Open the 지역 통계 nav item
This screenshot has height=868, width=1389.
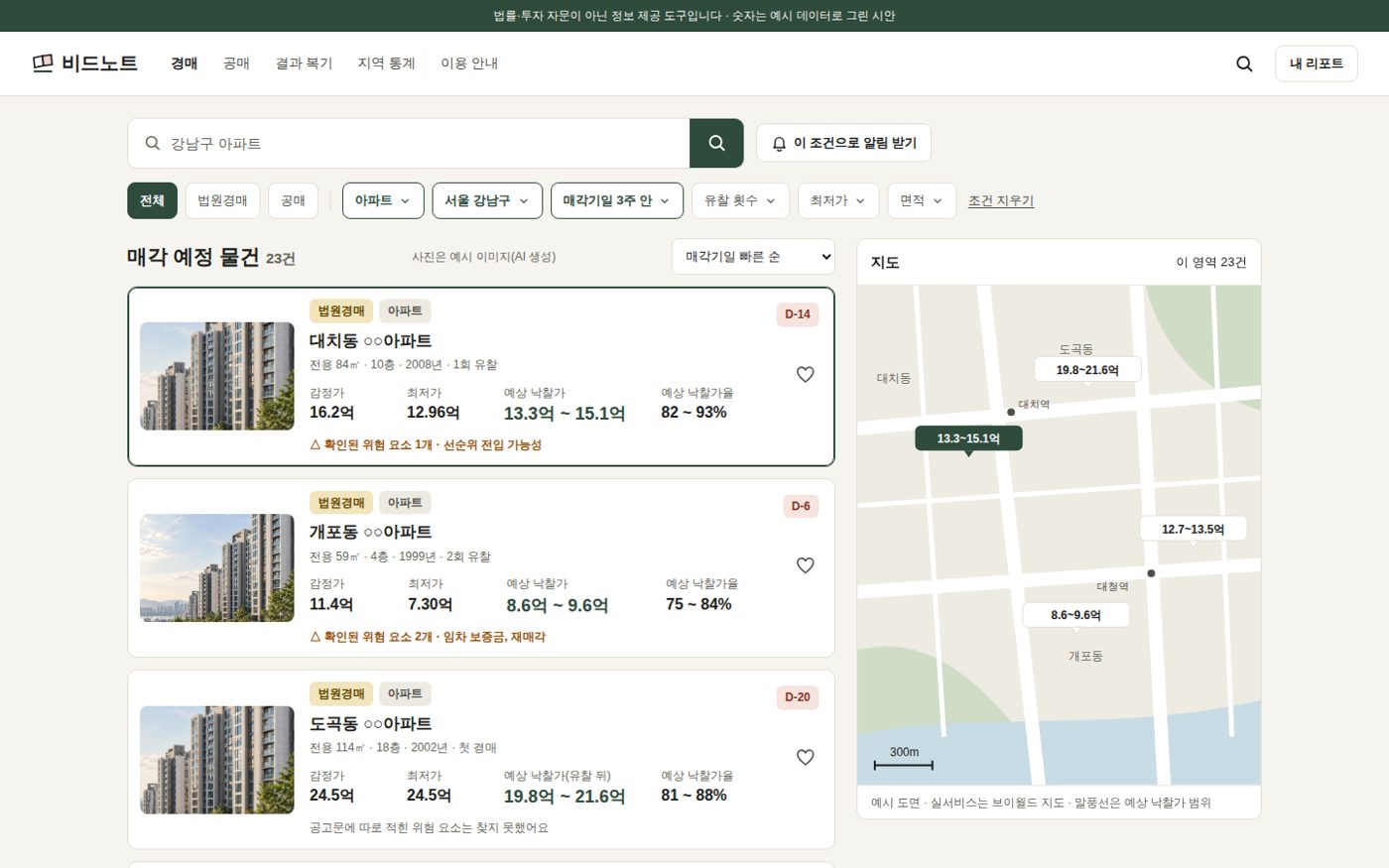coord(386,63)
